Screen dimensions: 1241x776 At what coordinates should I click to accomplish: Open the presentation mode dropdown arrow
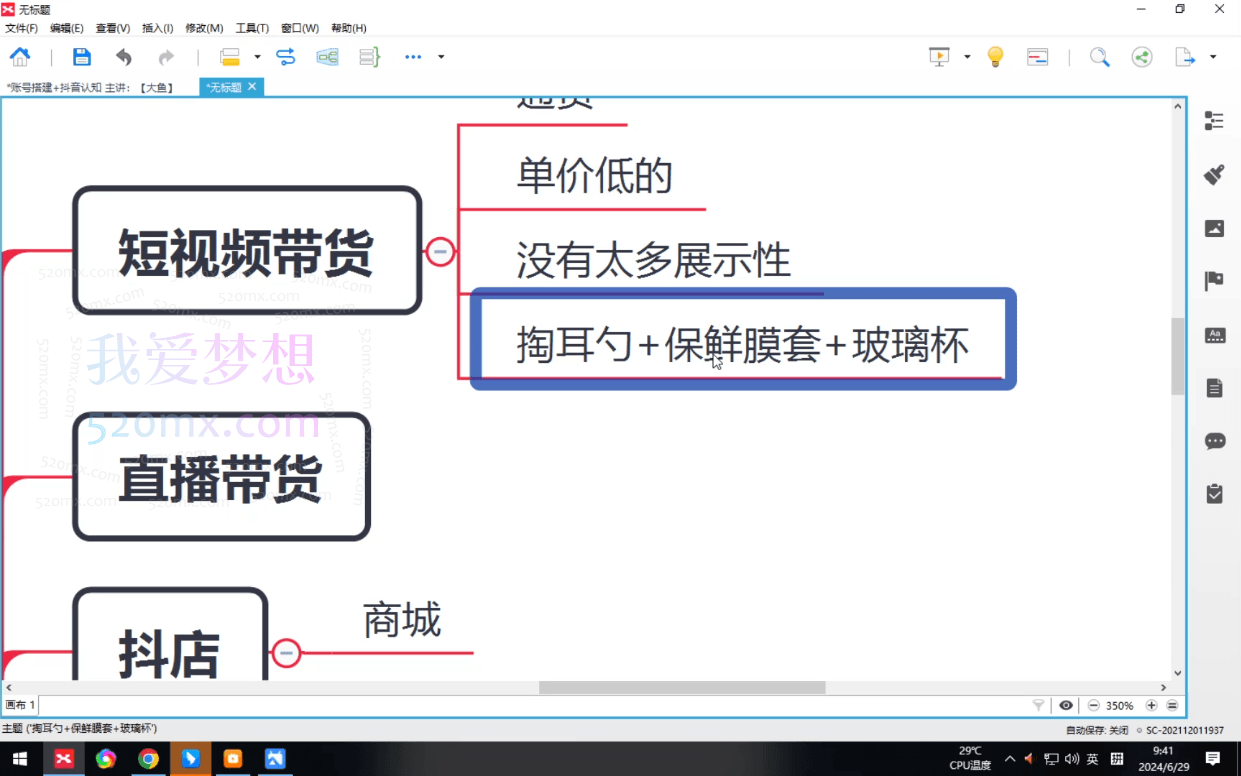point(967,57)
